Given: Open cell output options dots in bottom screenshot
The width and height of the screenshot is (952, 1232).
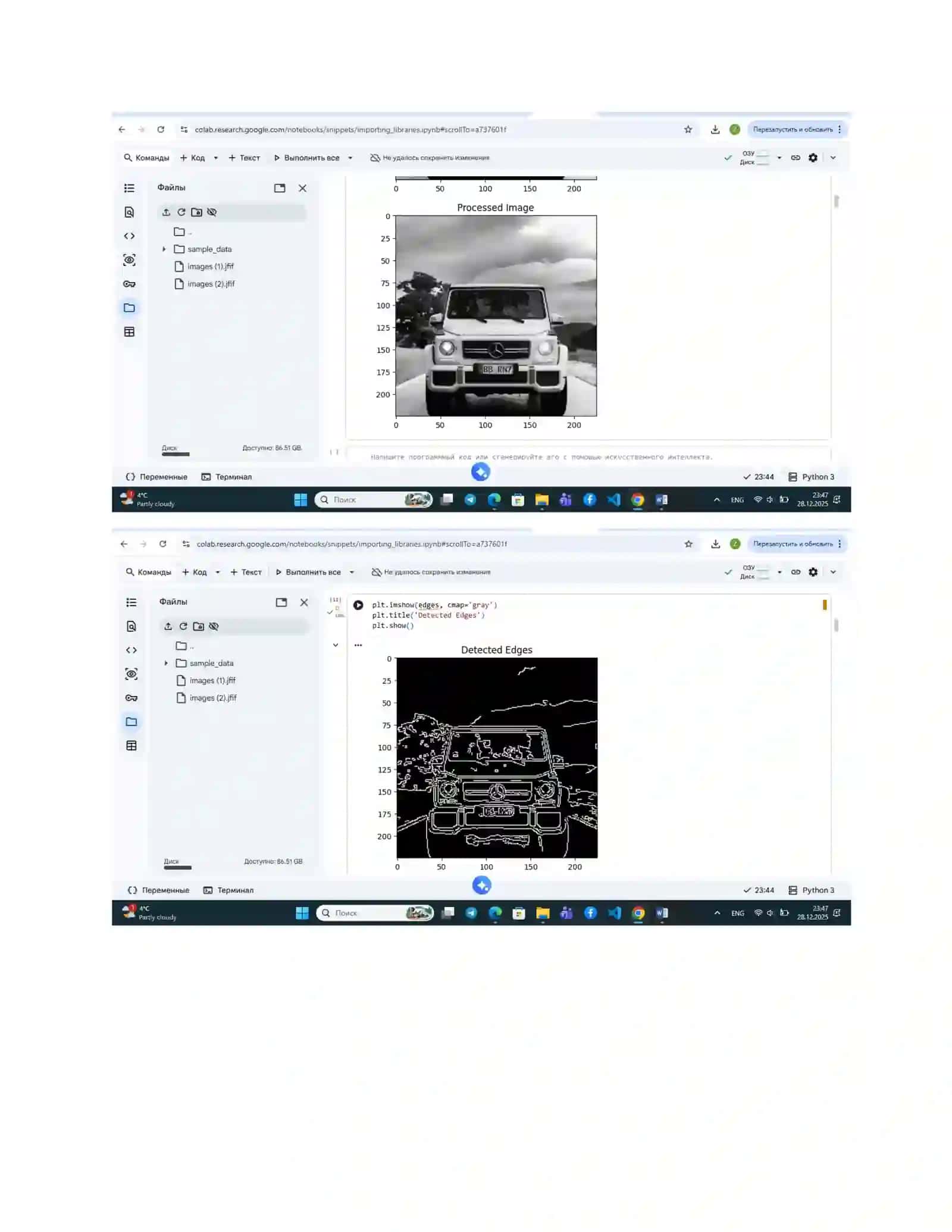Looking at the screenshot, I should tap(358, 645).
